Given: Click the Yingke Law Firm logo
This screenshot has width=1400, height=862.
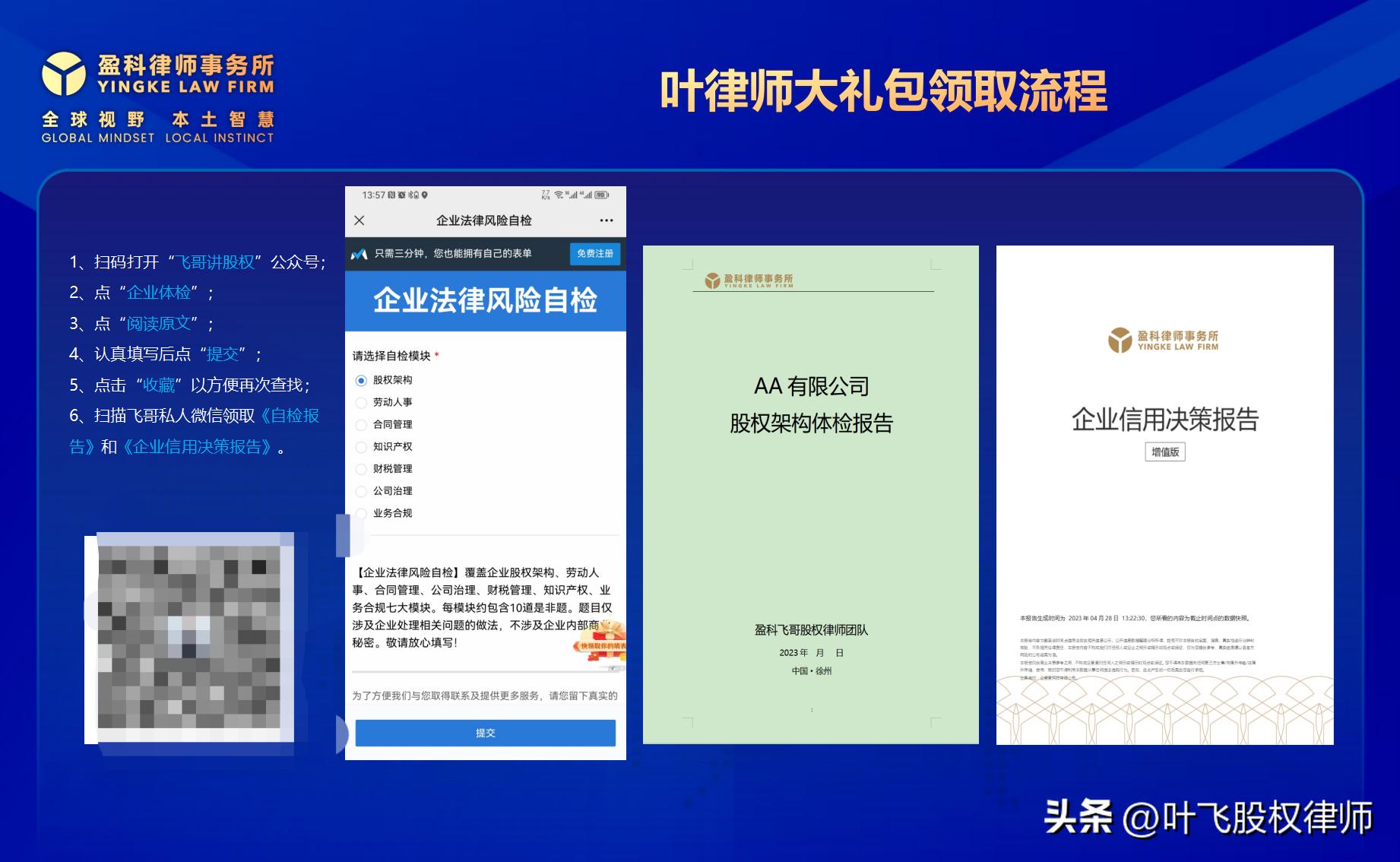Looking at the screenshot, I should click(160, 84).
